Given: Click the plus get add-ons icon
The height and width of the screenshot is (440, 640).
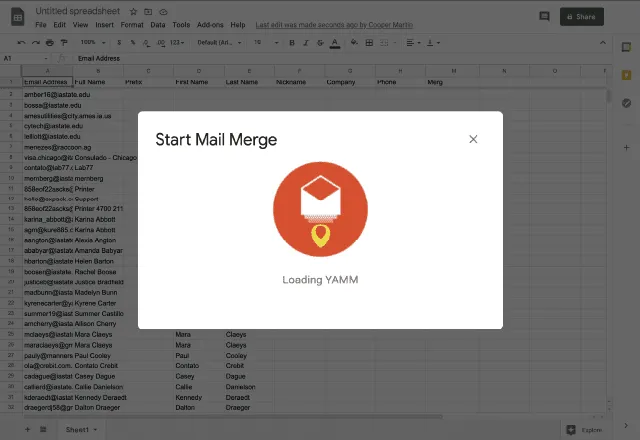Looking at the screenshot, I should (626, 147).
